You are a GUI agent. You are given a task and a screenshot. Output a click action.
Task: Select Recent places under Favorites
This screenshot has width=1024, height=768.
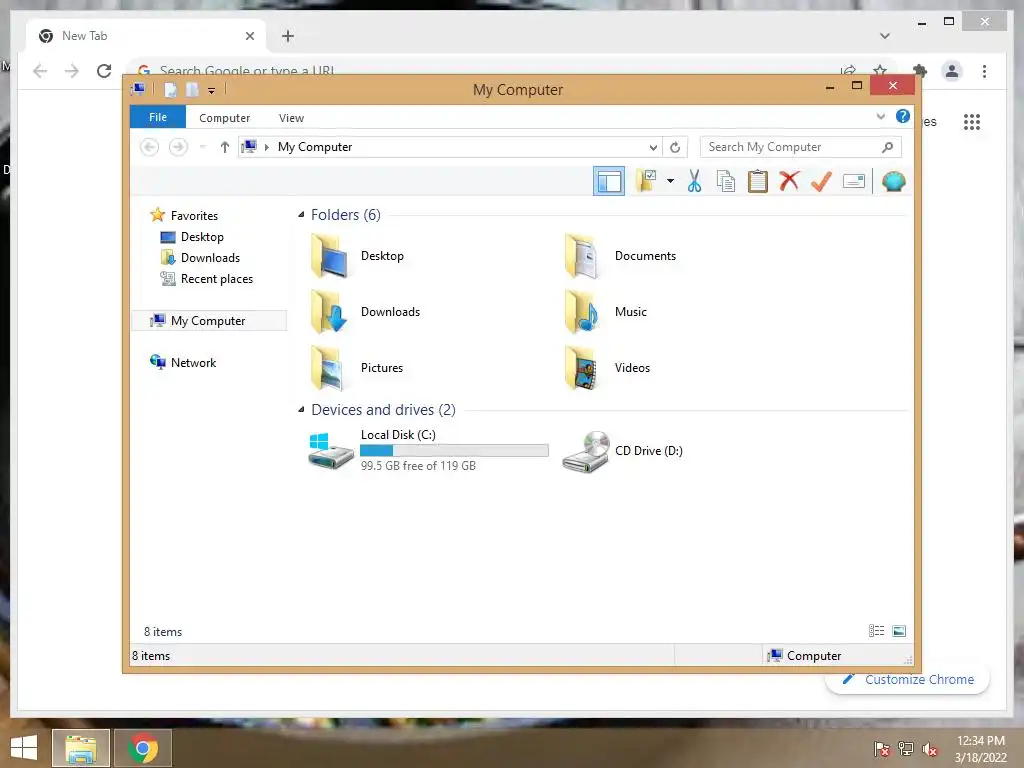click(206, 278)
